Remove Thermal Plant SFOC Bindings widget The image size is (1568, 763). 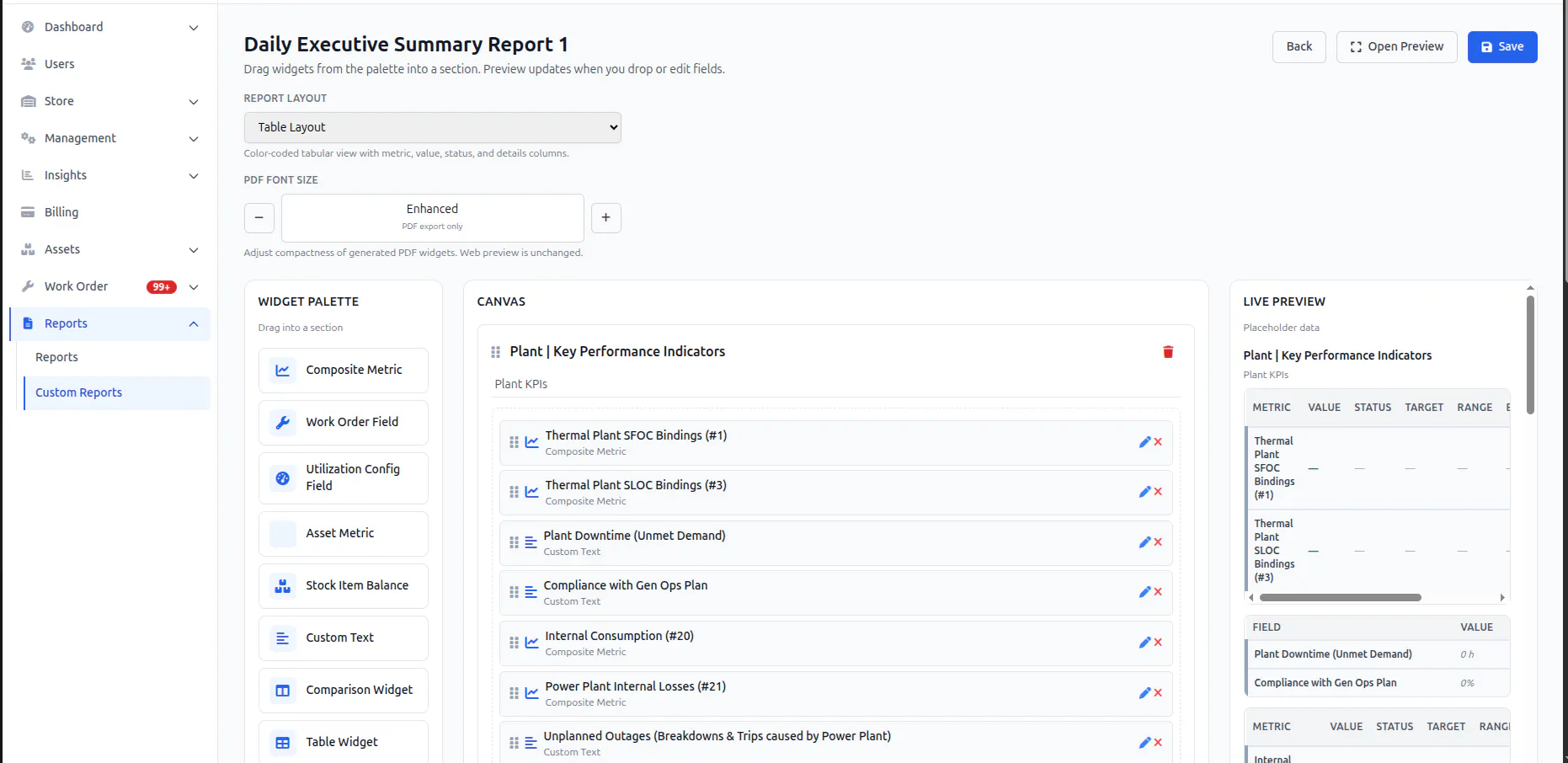click(1158, 442)
